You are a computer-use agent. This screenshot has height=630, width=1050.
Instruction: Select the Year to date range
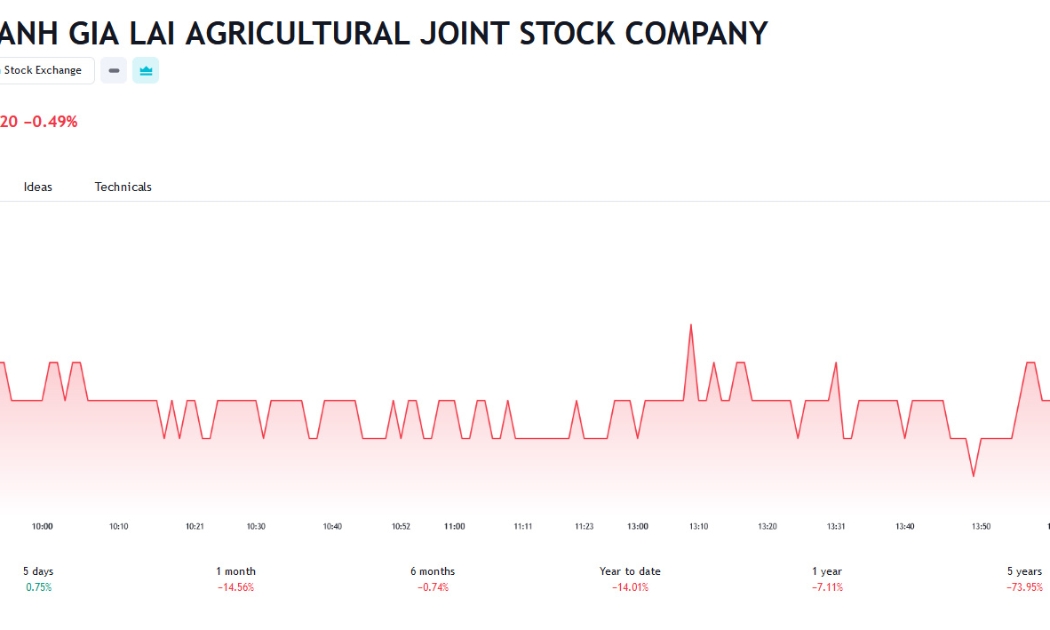pyautogui.click(x=630, y=579)
